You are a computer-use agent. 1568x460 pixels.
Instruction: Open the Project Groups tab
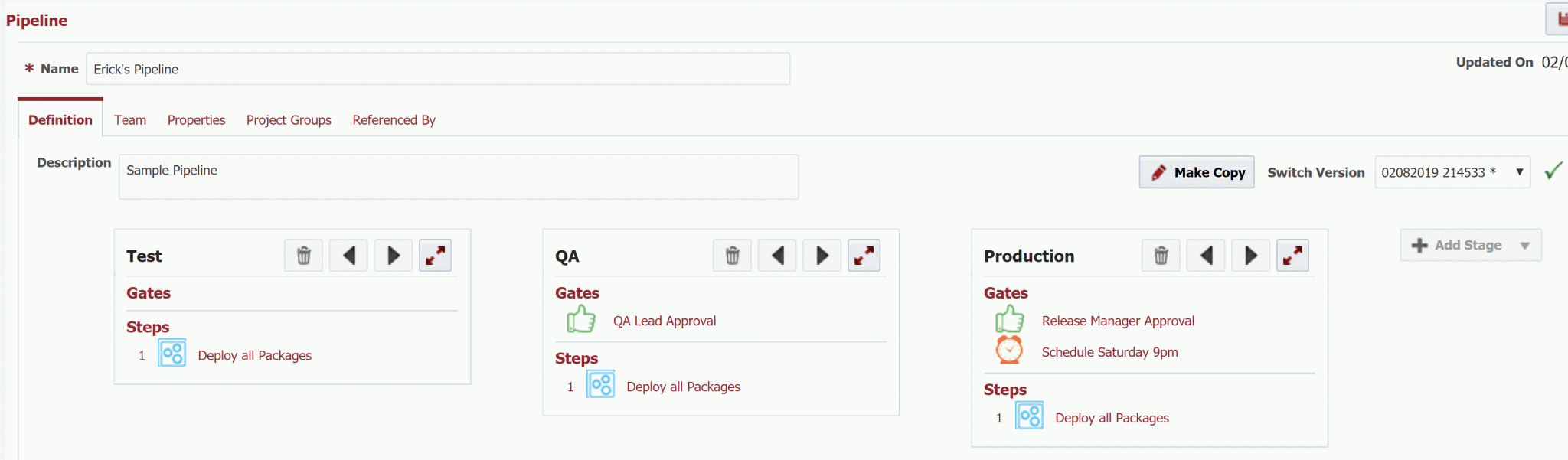point(289,120)
